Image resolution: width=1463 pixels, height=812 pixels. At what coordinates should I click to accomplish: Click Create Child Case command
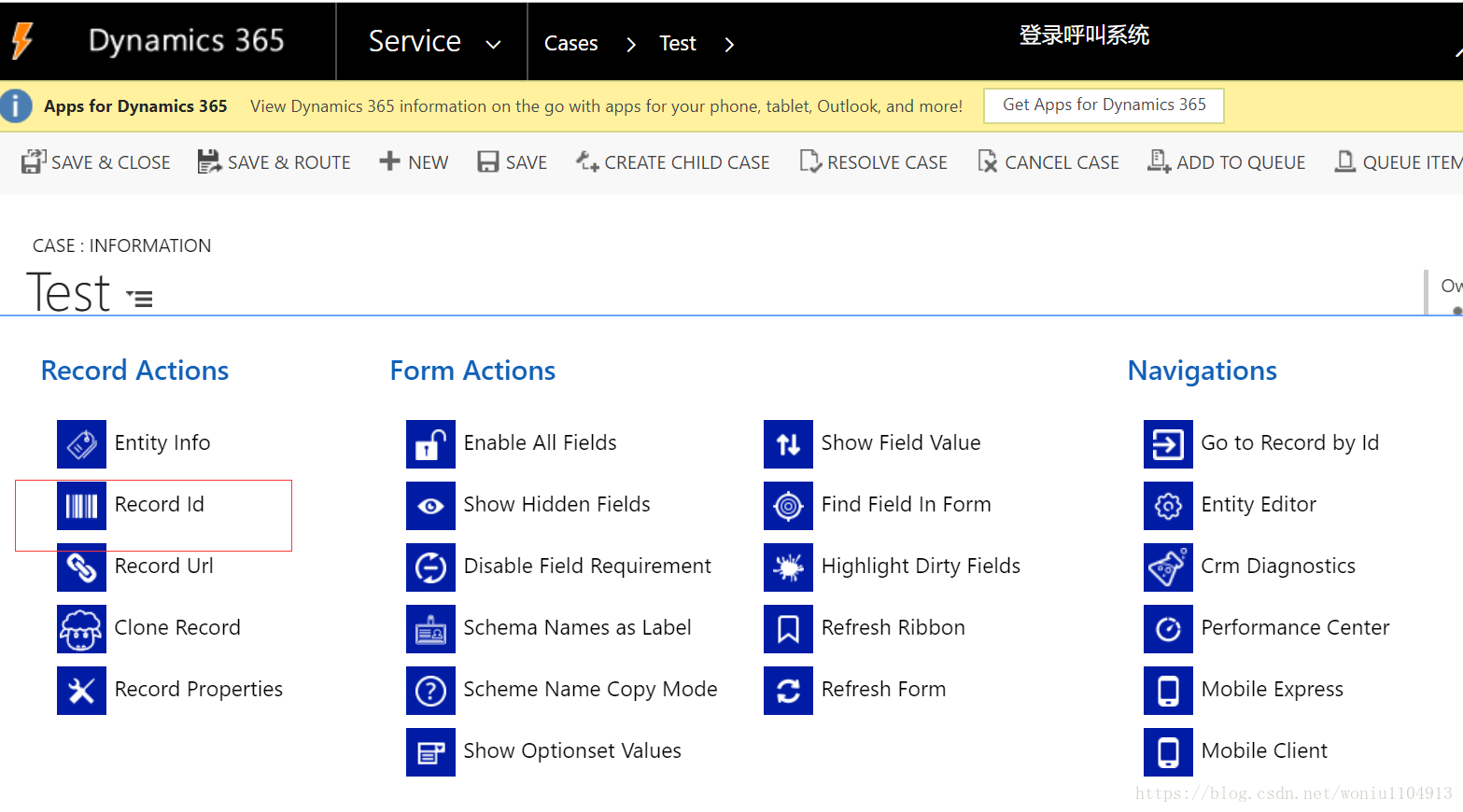[673, 162]
